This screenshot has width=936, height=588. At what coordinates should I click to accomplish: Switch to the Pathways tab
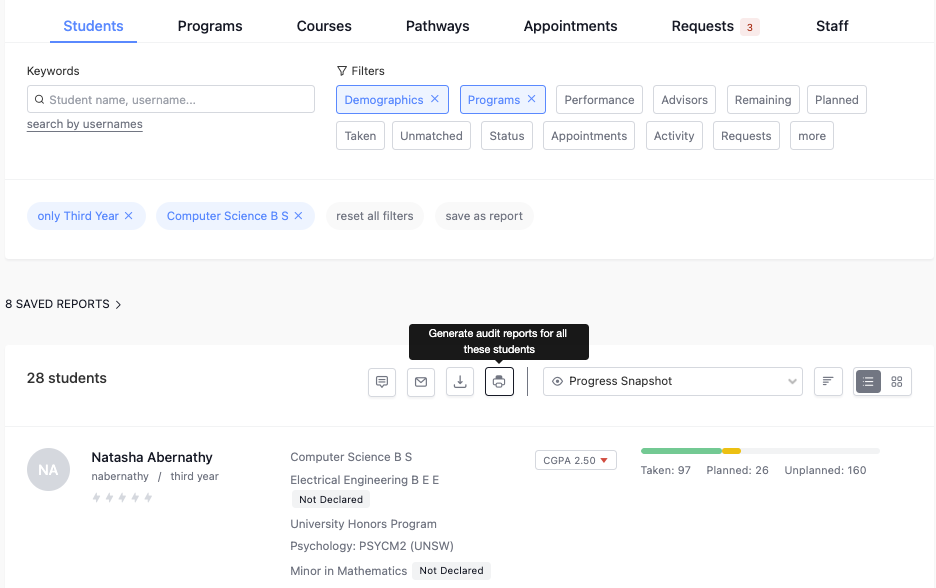(x=438, y=26)
